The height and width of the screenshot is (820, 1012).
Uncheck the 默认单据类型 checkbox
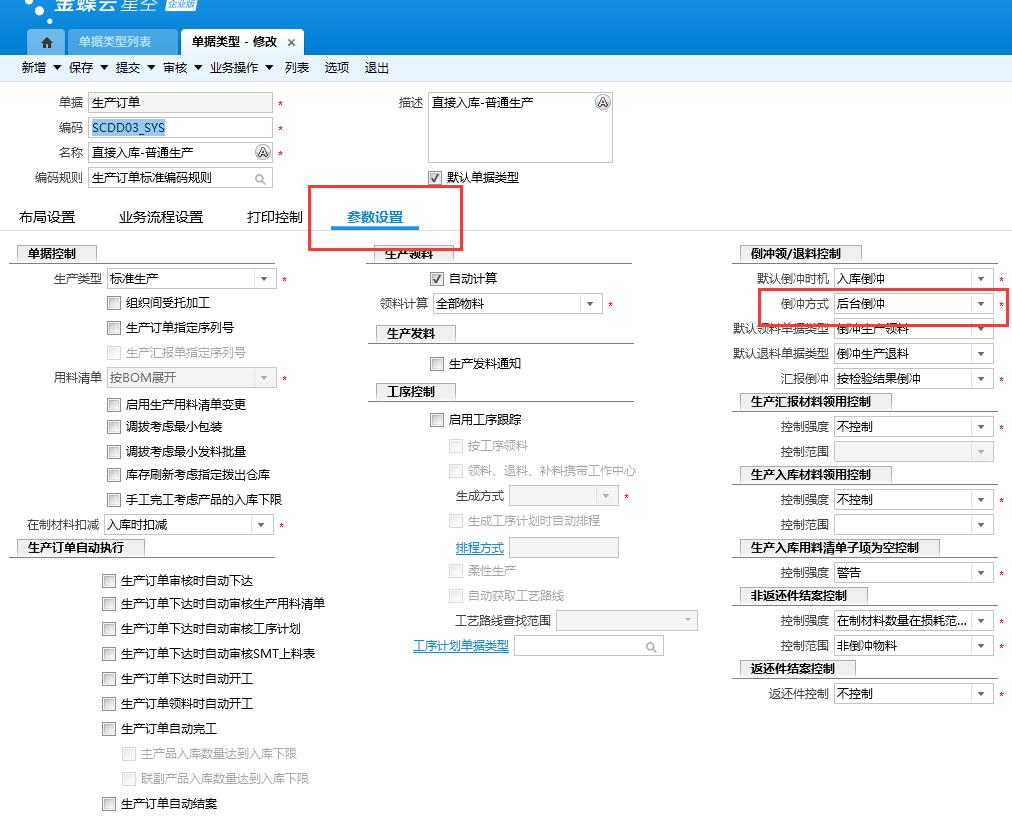(x=435, y=178)
